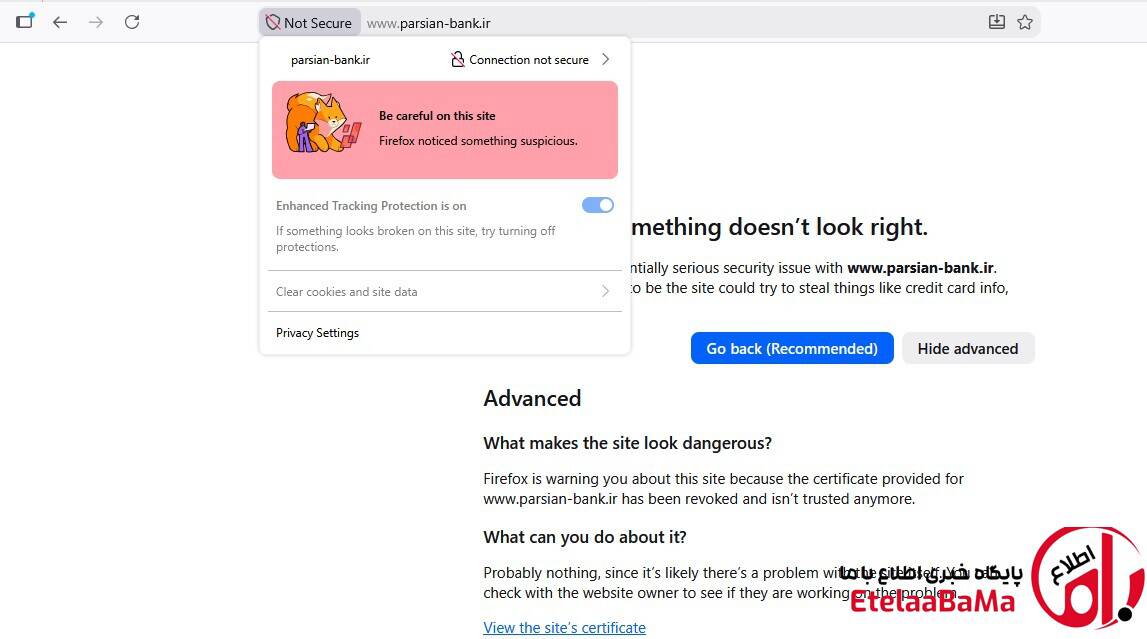Click the save to Pocket icon
The height and width of the screenshot is (639, 1147).
click(x=996, y=22)
